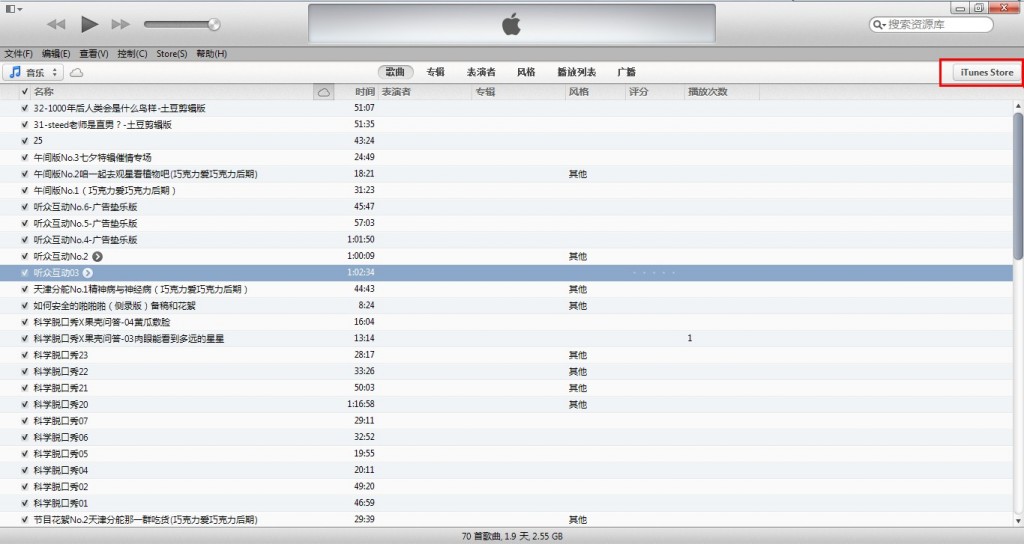The width and height of the screenshot is (1024, 544).
Task: Switch to the 专辑 tab
Action: [436, 72]
